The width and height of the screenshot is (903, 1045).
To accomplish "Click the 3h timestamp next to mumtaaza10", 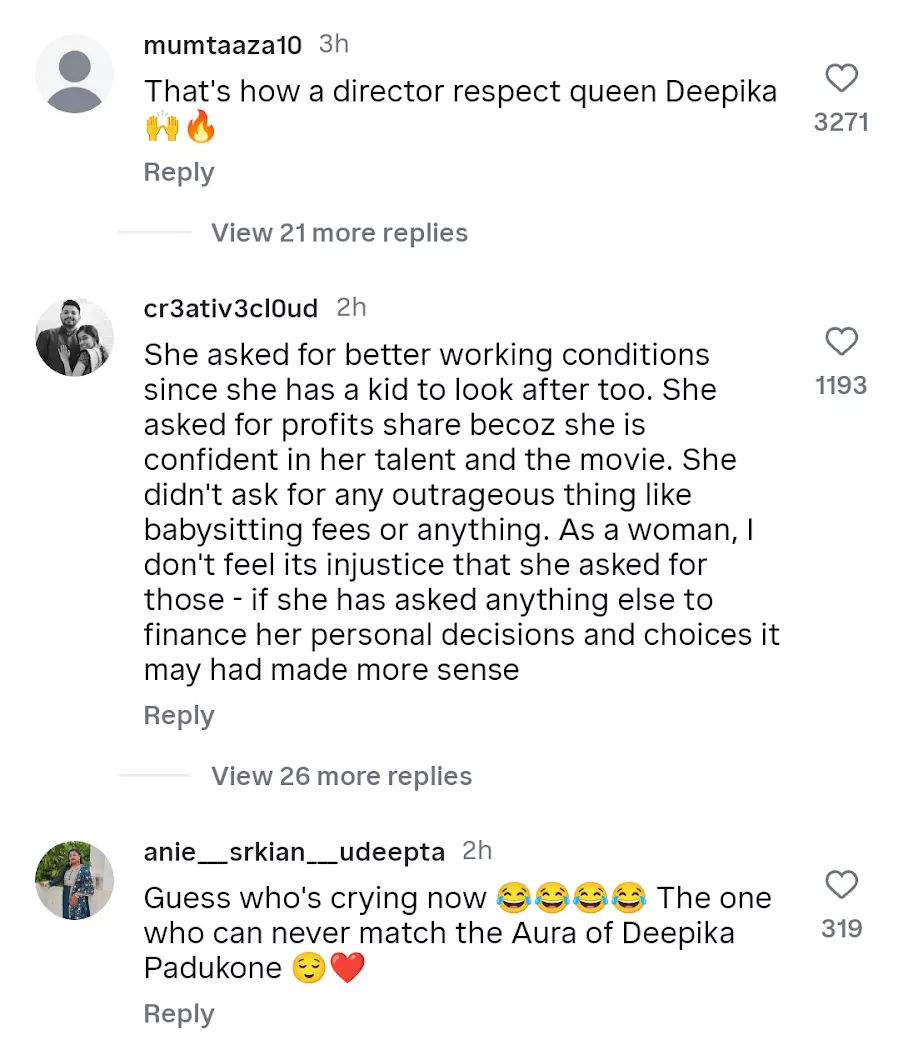I will (x=333, y=44).
